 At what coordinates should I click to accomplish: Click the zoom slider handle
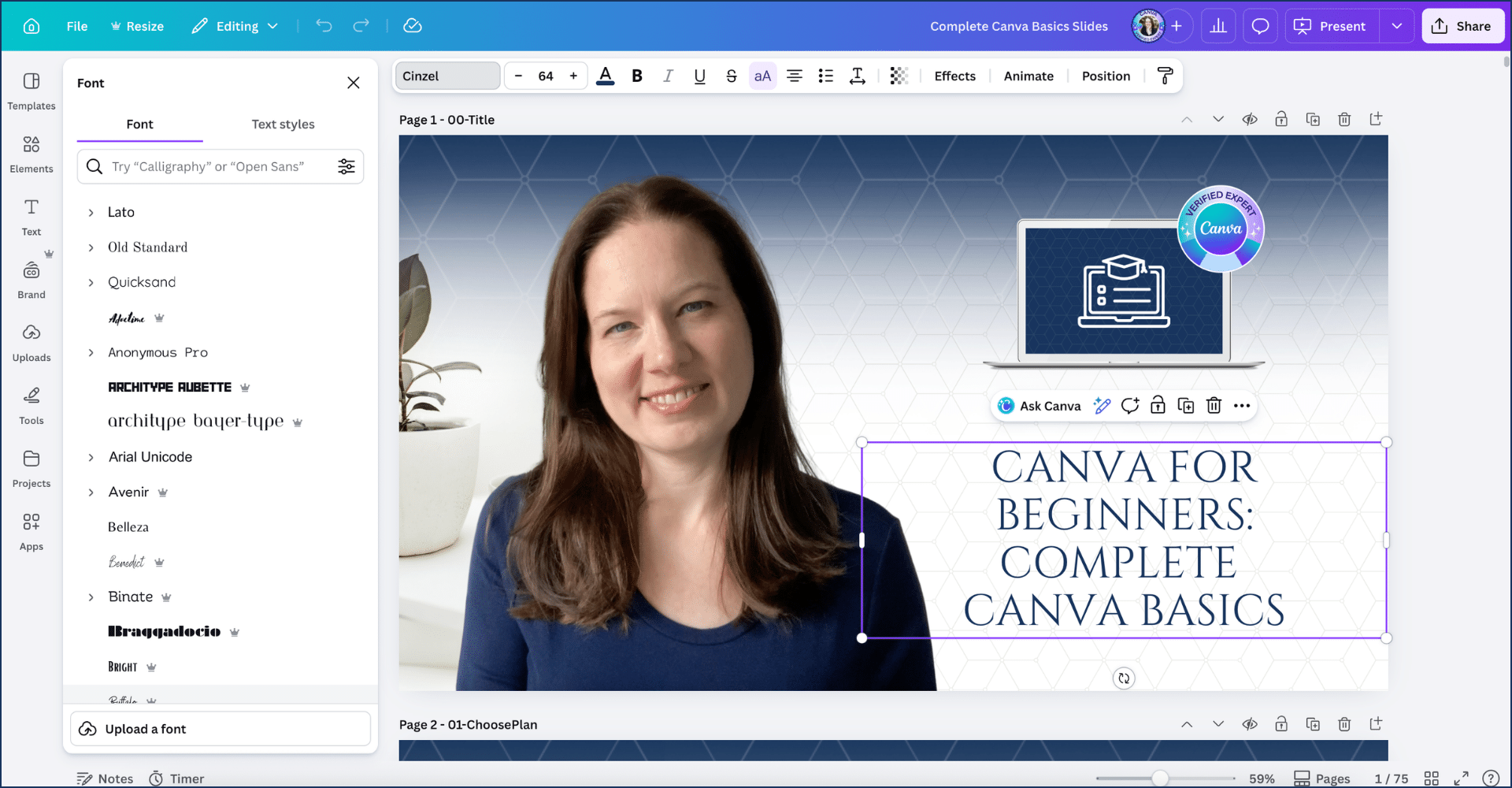(x=1159, y=779)
